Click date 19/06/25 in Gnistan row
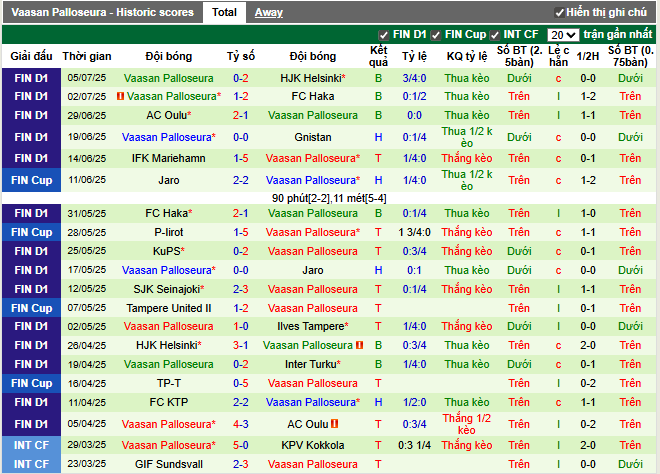Image resolution: width=660 pixels, height=474 pixels. coord(87,137)
